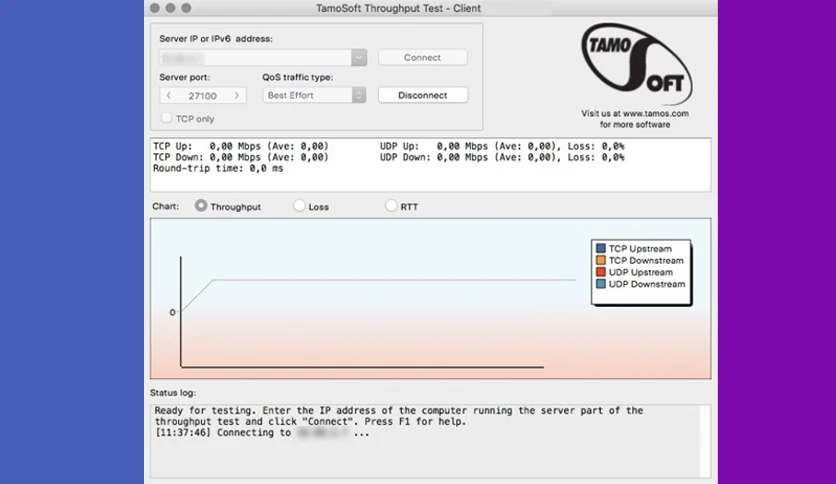Select the RTT chart radio button
This screenshot has height=484, width=836.
tap(391, 205)
